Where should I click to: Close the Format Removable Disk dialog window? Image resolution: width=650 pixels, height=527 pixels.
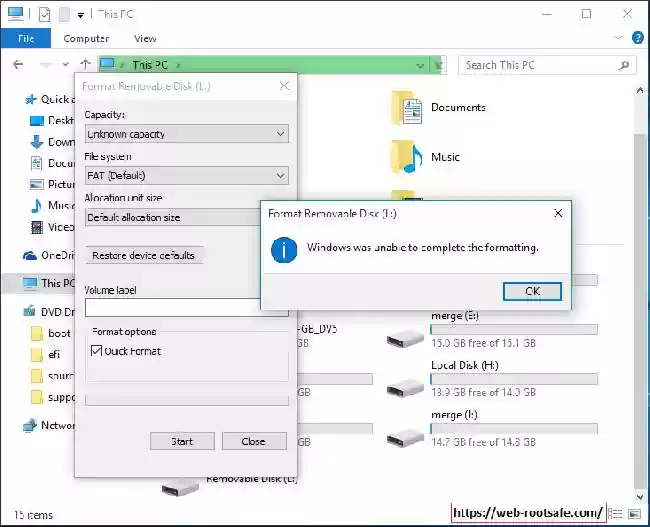[x=284, y=86]
